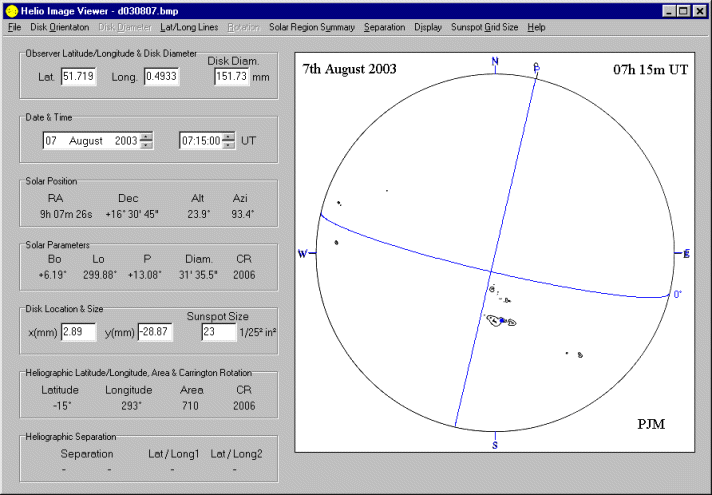The image size is (712, 495).
Task: Open the Disk Orientation menu
Action: point(58,27)
